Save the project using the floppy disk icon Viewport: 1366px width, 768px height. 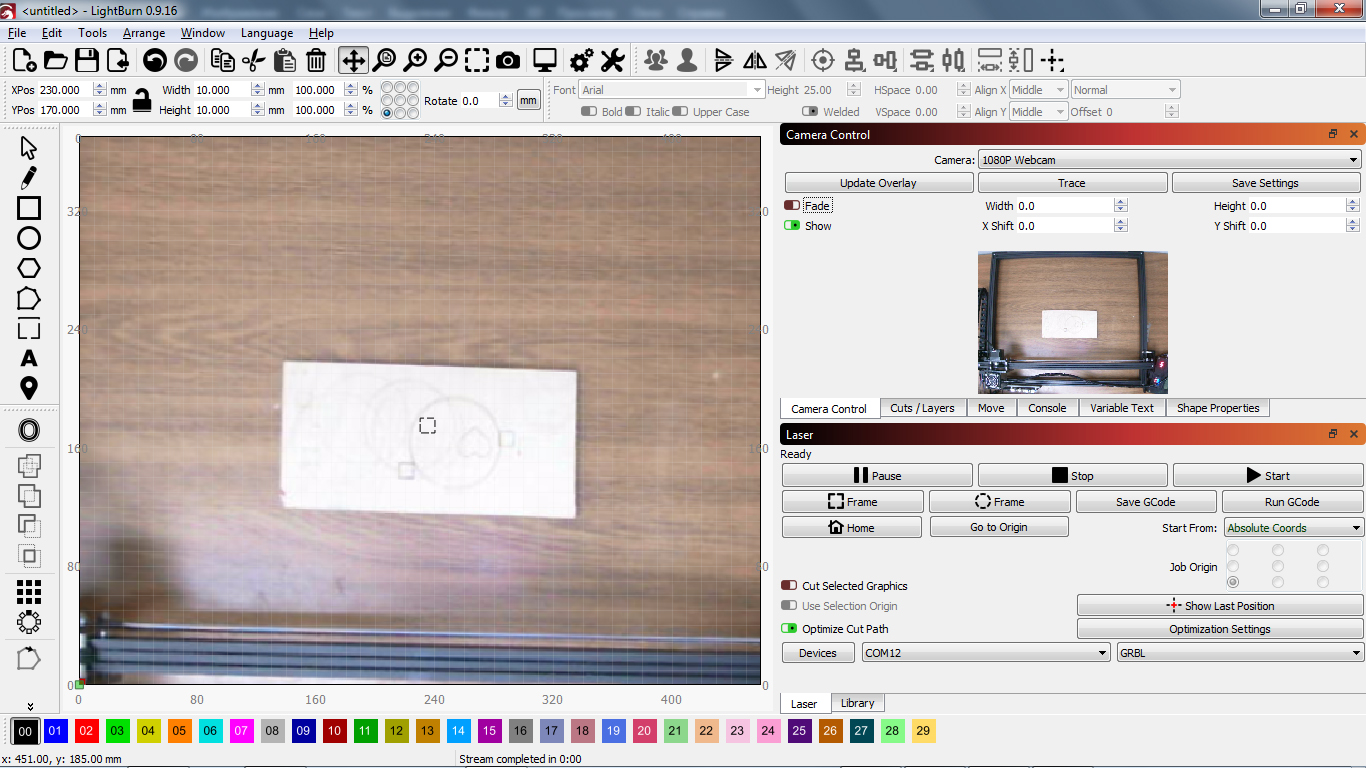coord(87,61)
